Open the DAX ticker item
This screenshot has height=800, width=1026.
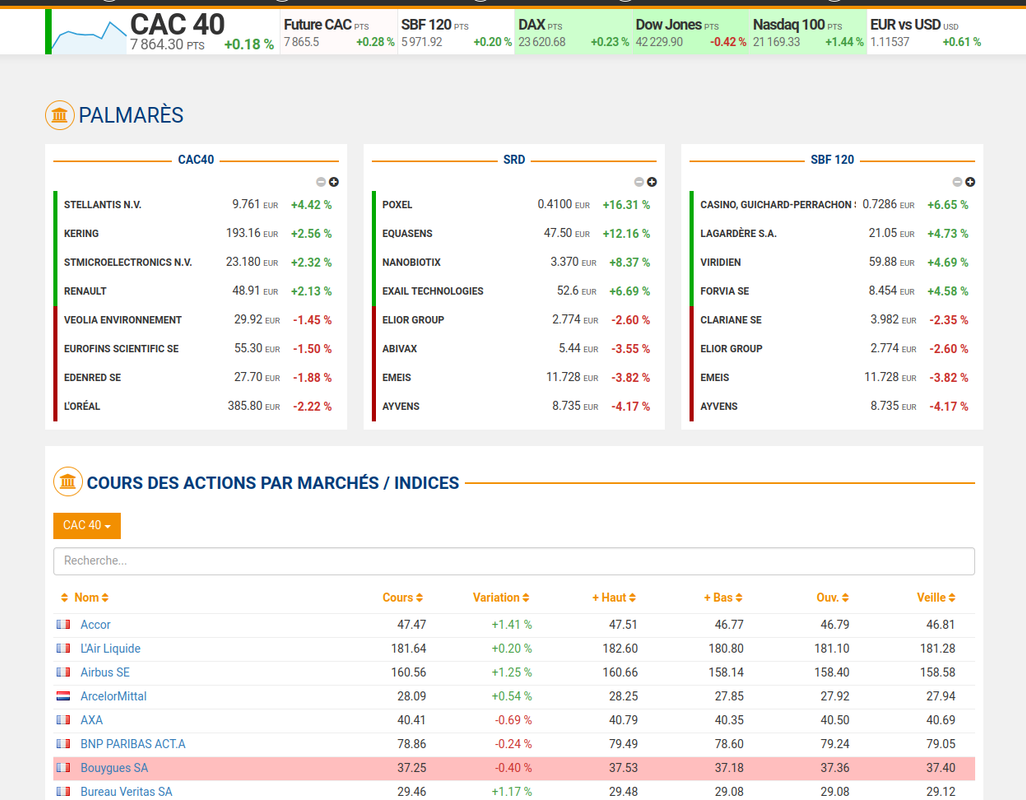click(573, 32)
